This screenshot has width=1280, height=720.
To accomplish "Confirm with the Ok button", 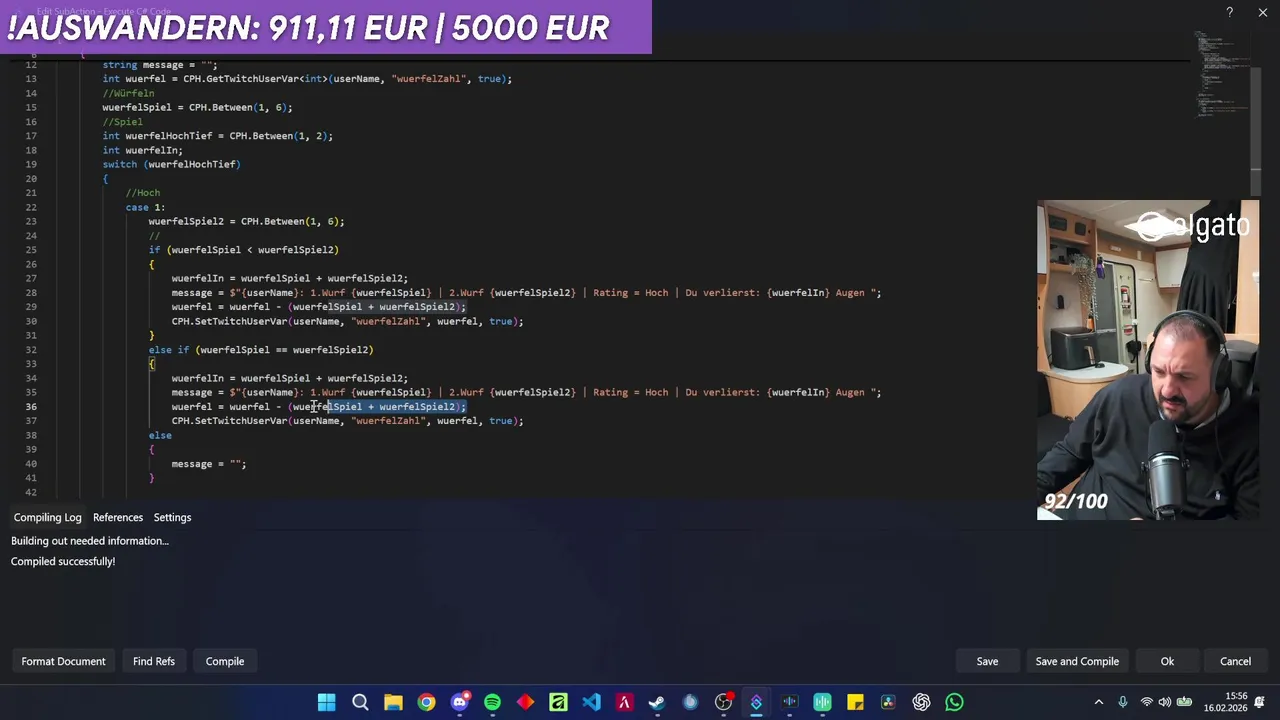I will pos(1167,661).
